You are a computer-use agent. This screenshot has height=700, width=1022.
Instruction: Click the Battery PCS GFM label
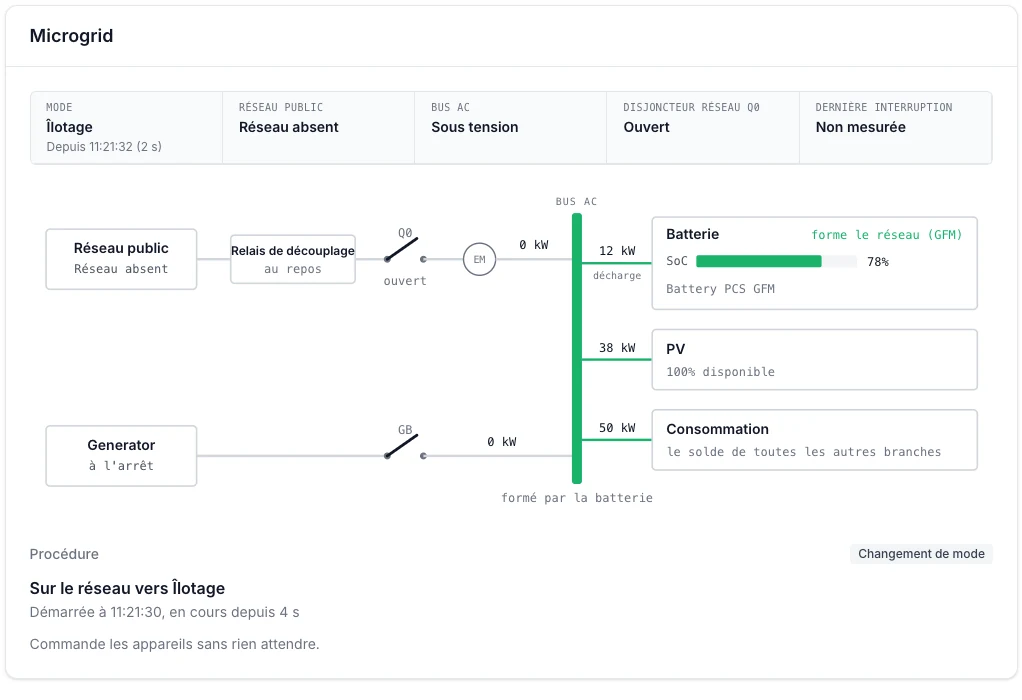coord(720,289)
